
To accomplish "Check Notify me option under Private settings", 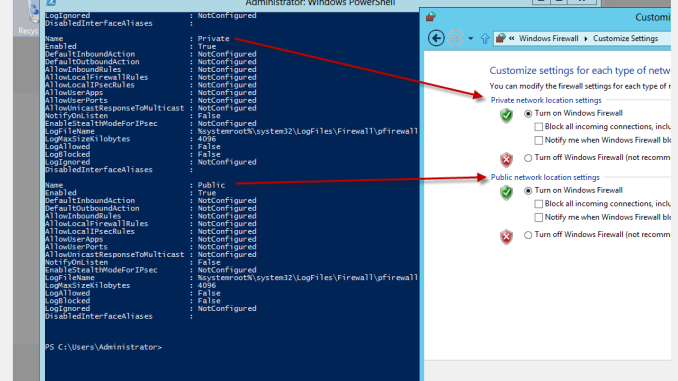I will click(538, 141).
